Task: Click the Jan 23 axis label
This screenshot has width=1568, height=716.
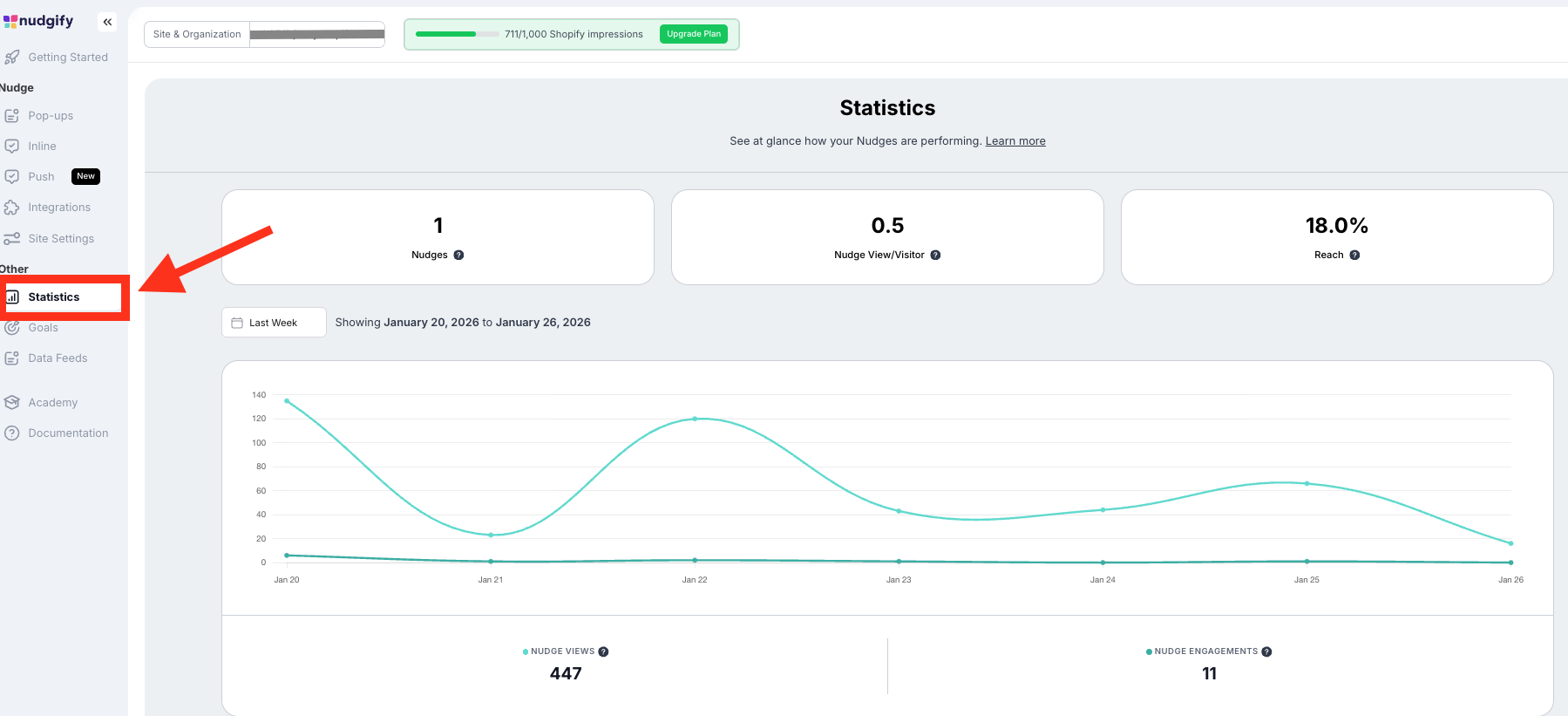Action: point(899,580)
